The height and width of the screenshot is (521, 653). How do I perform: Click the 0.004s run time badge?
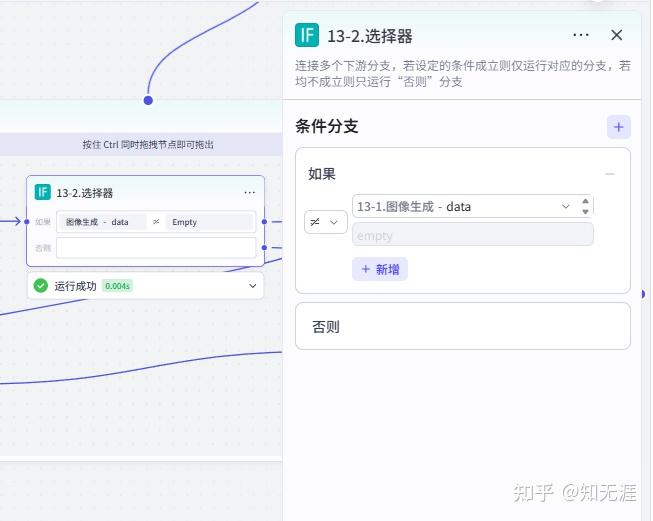(117, 286)
